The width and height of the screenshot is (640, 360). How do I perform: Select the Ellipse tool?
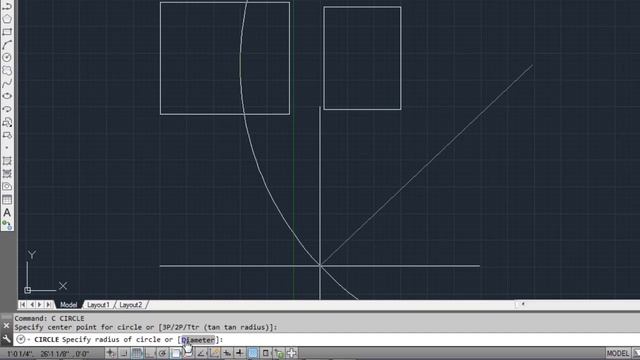point(7,96)
